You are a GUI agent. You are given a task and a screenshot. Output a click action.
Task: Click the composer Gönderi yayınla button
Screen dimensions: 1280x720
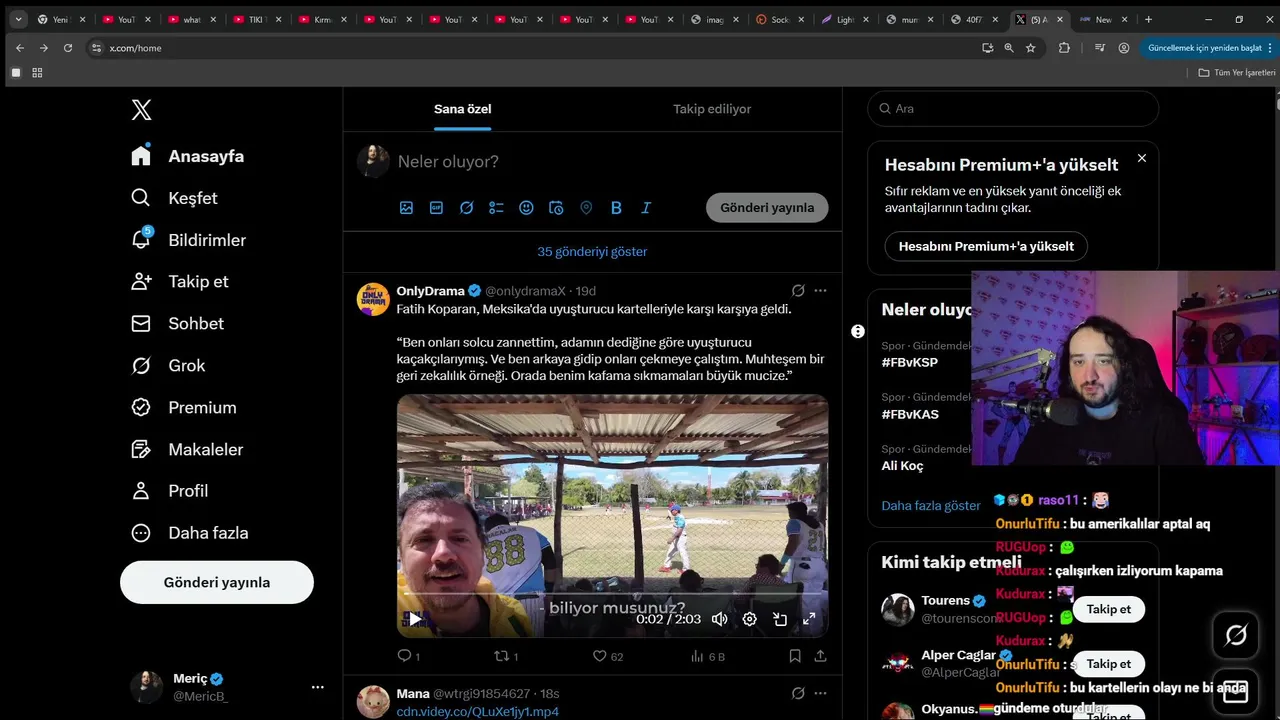click(x=767, y=208)
